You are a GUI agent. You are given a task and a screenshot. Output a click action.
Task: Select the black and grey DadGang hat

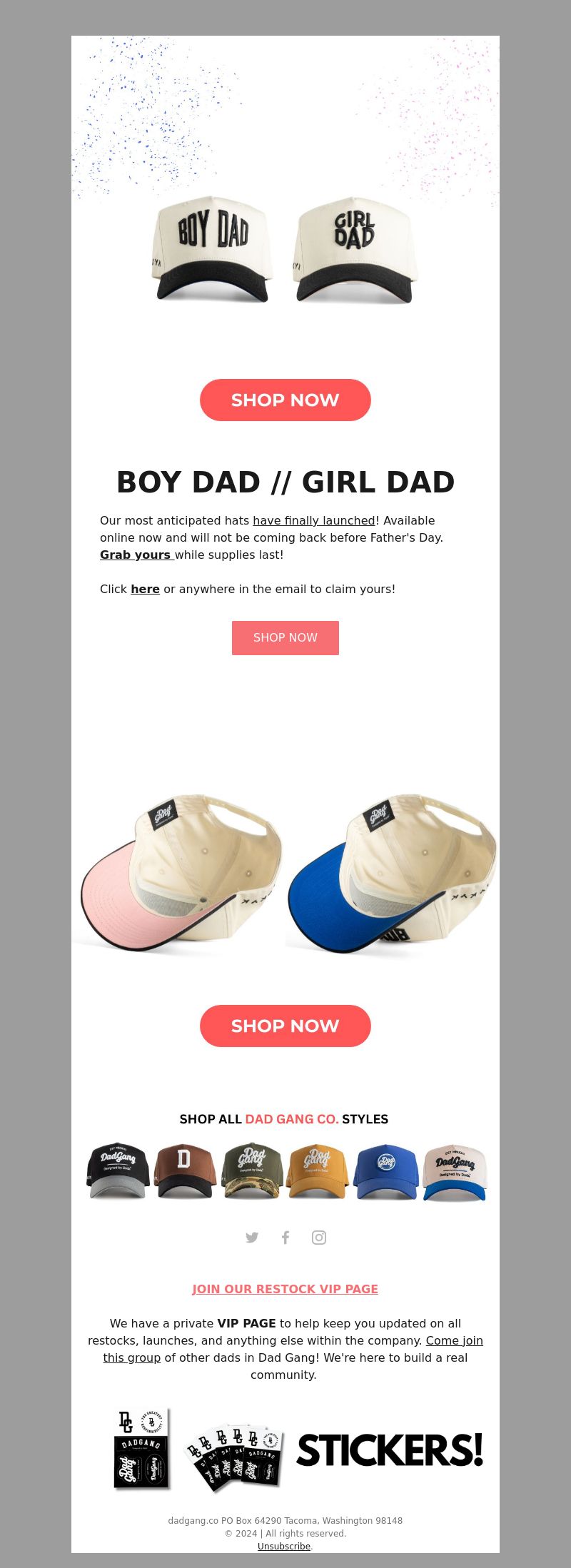[x=118, y=1171]
